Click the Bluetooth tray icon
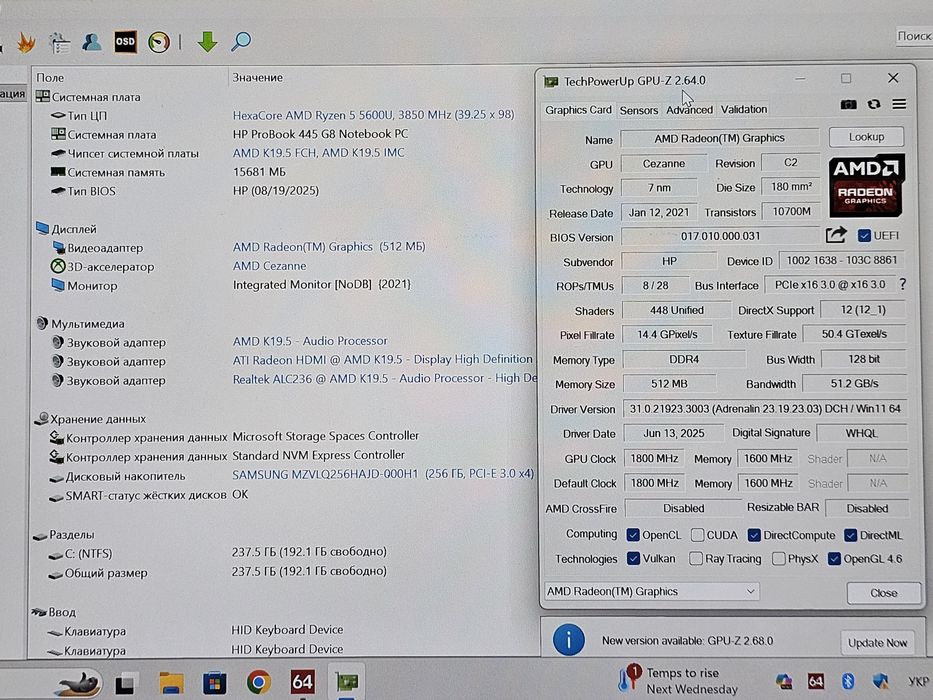 click(x=848, y=681)
